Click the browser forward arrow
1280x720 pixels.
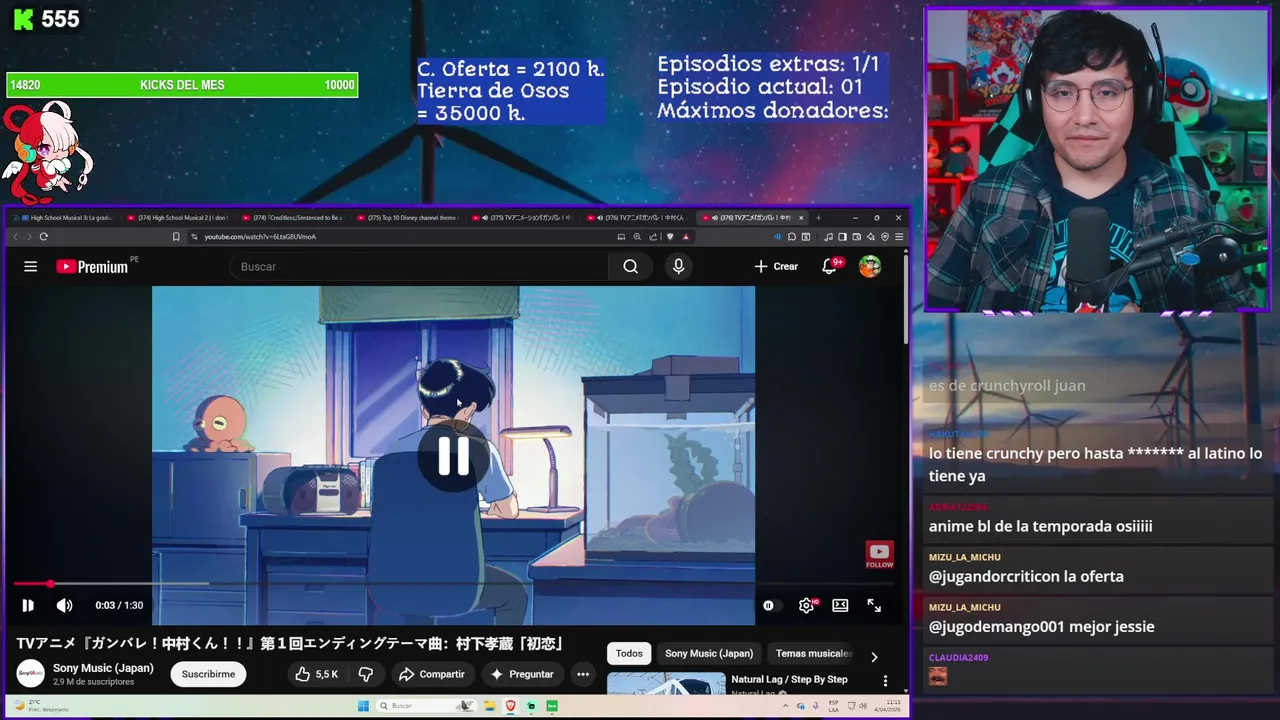(x=29, y=237)
